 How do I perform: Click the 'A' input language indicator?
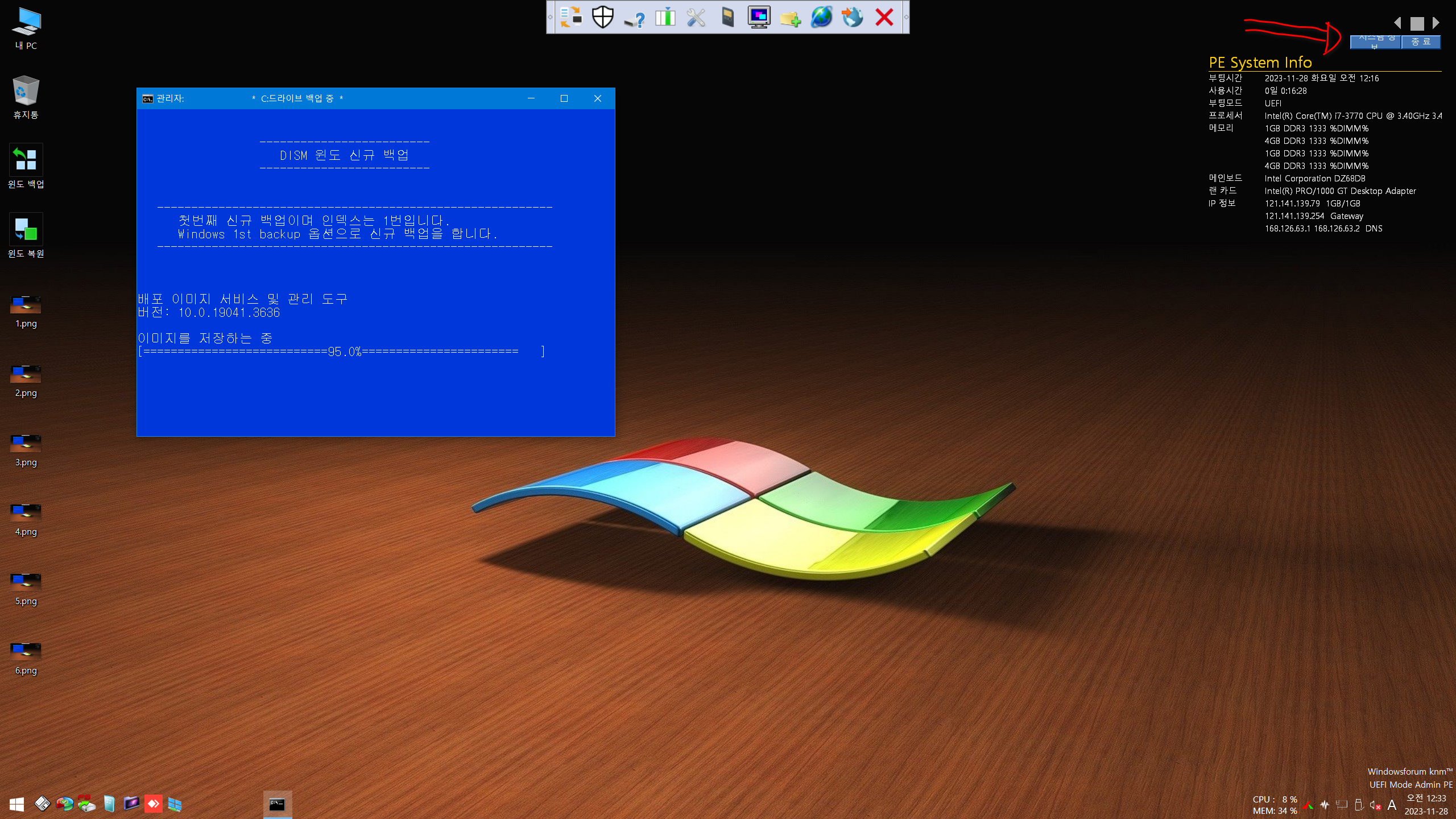coord(1392,805)
